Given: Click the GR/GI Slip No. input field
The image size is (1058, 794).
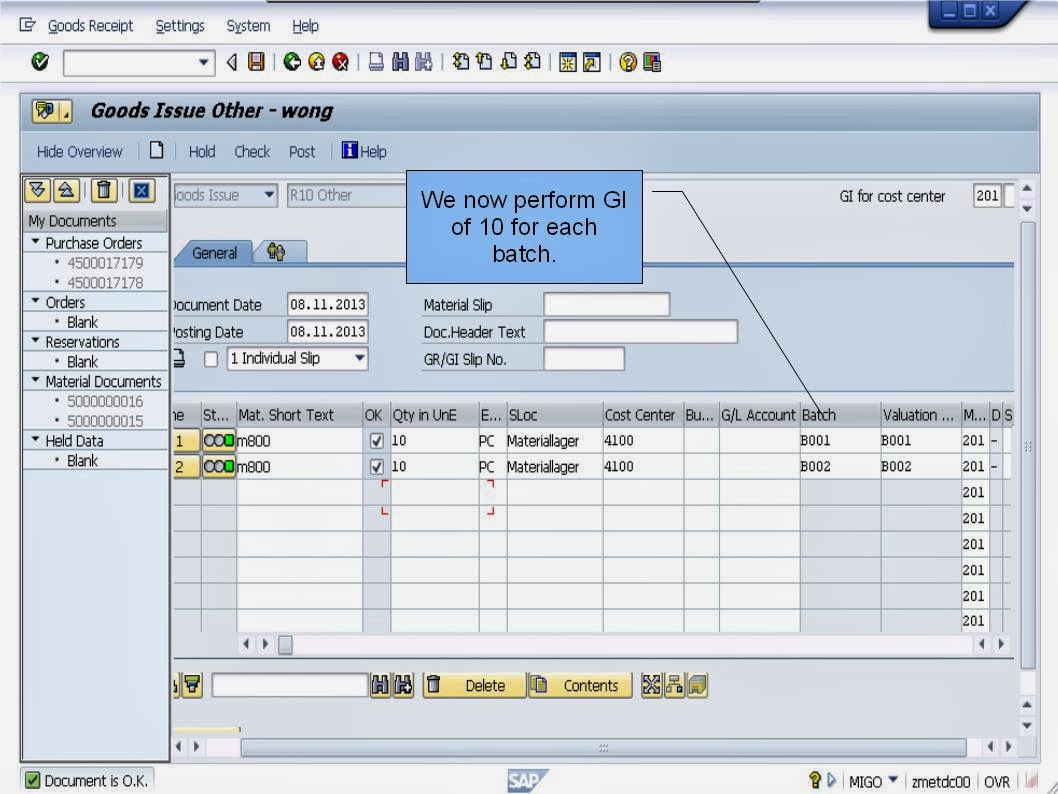Looking at the screenshot, I should [584, 359].
